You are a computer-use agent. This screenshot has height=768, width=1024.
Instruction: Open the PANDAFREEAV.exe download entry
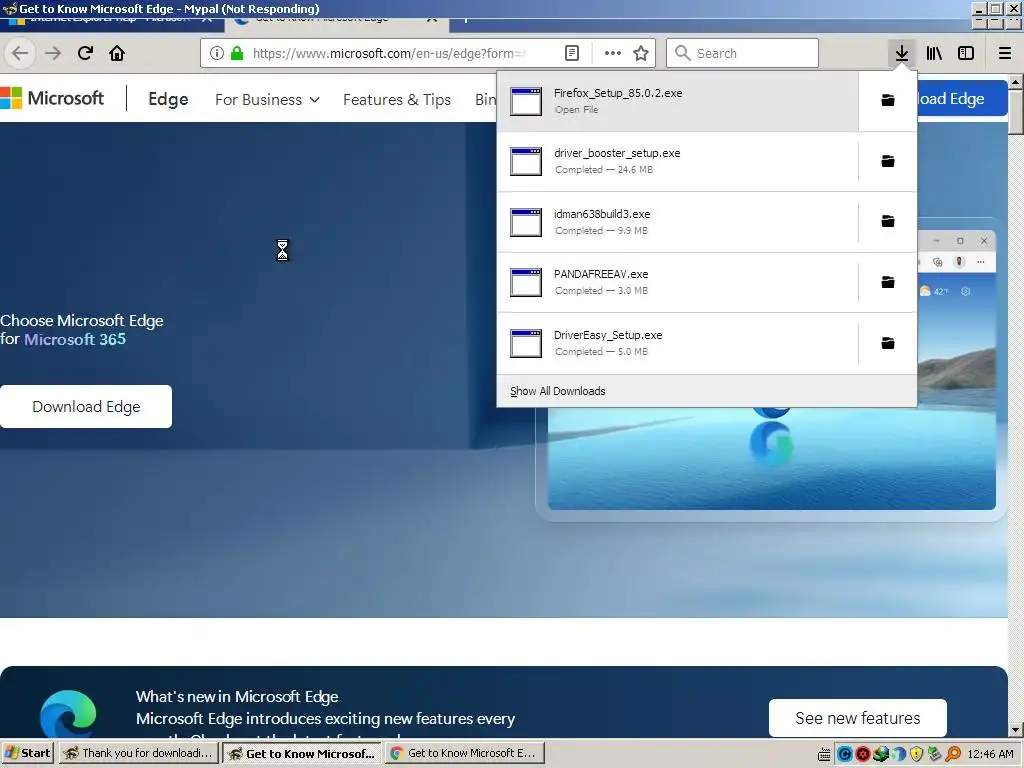677,282
